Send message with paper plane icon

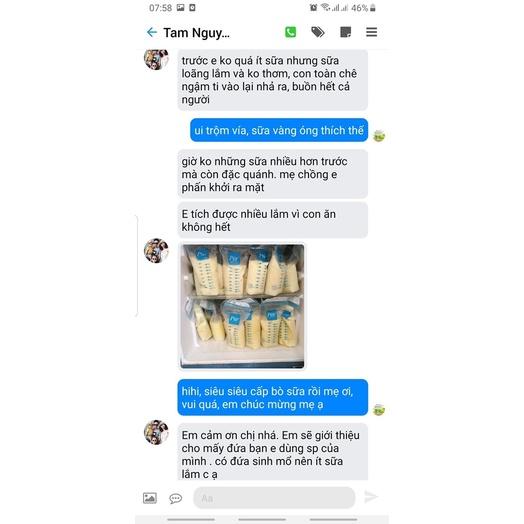point(371,497)
